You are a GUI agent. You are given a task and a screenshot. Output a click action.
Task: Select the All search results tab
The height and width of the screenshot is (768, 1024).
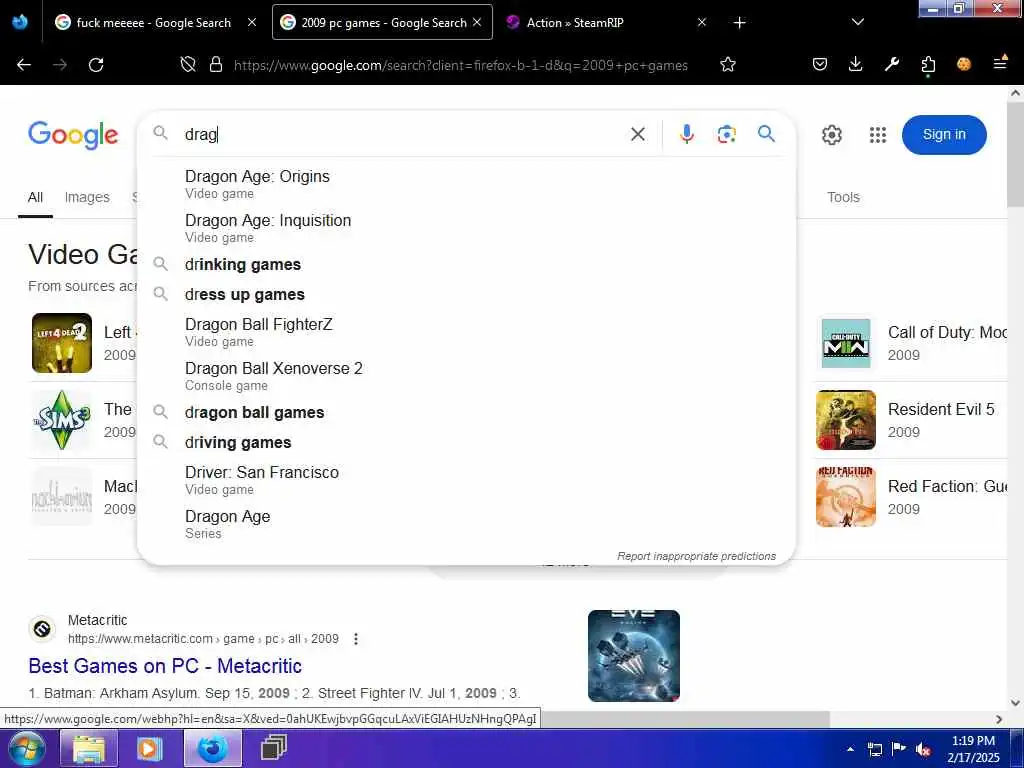(x=35, y=197)
